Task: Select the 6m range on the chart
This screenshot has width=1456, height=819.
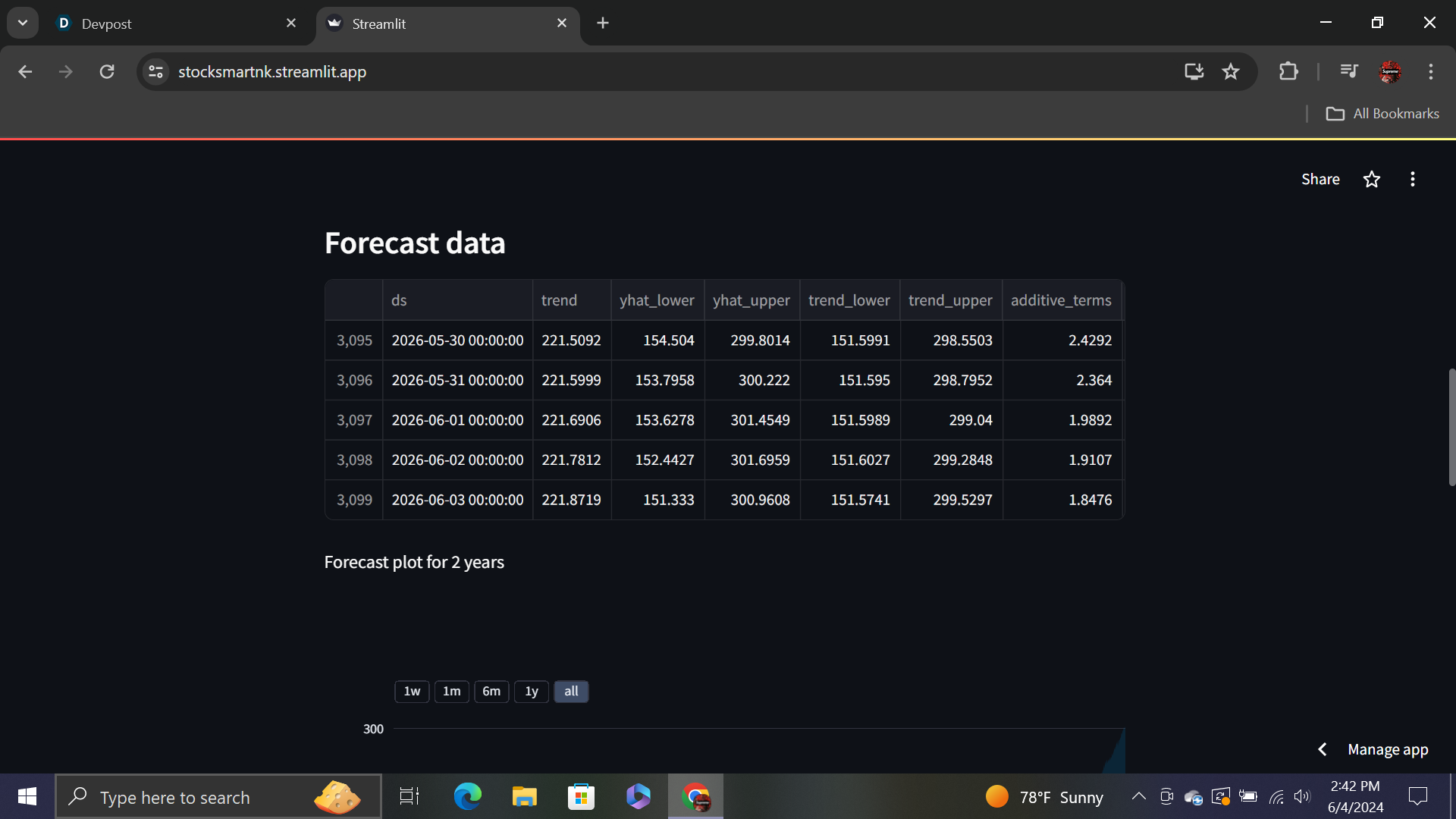Action: [x=491, y=692]
